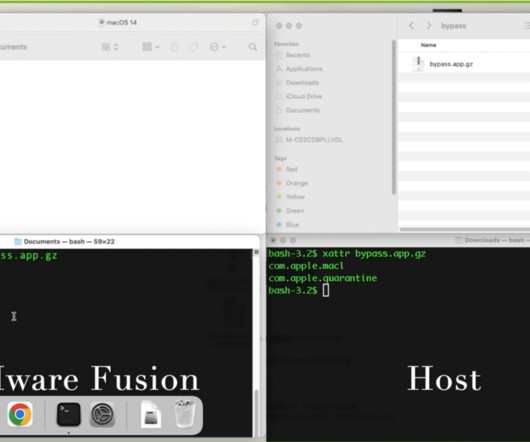Click the Share icon in VM Finder toolbar
Image resolution: width=530 pixels, height=442 pixels.
(x=174, y=47)
